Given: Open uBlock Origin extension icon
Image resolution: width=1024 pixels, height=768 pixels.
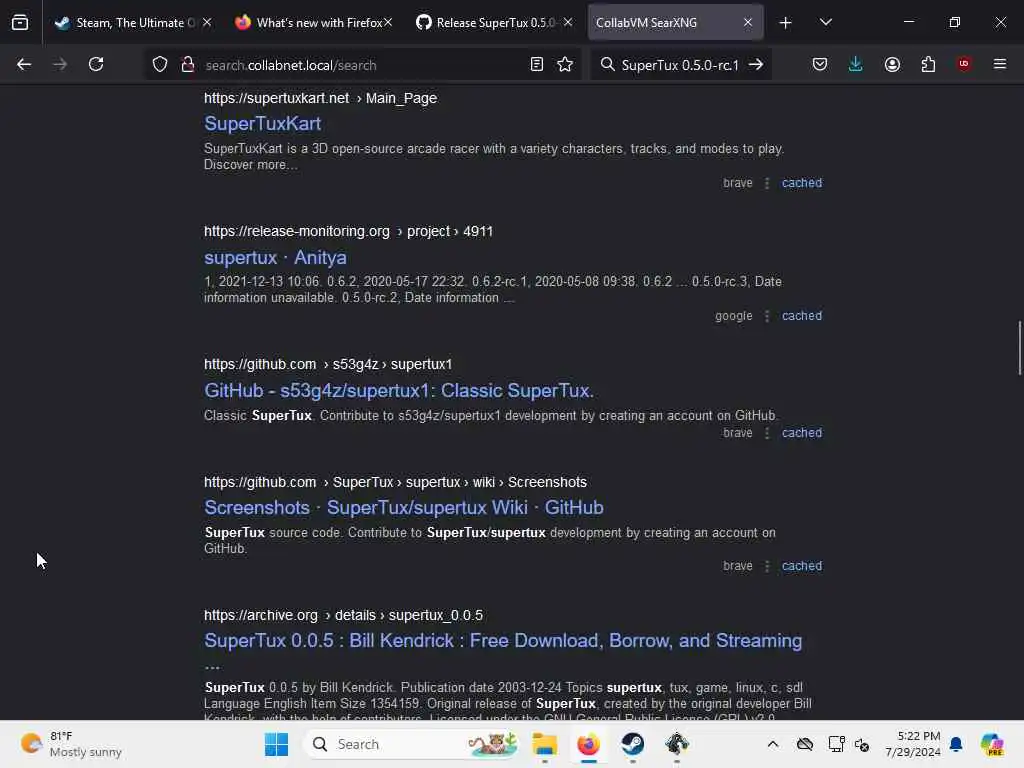Looking at the screenshot, I should pyautogui.click(x=964, y=63).
